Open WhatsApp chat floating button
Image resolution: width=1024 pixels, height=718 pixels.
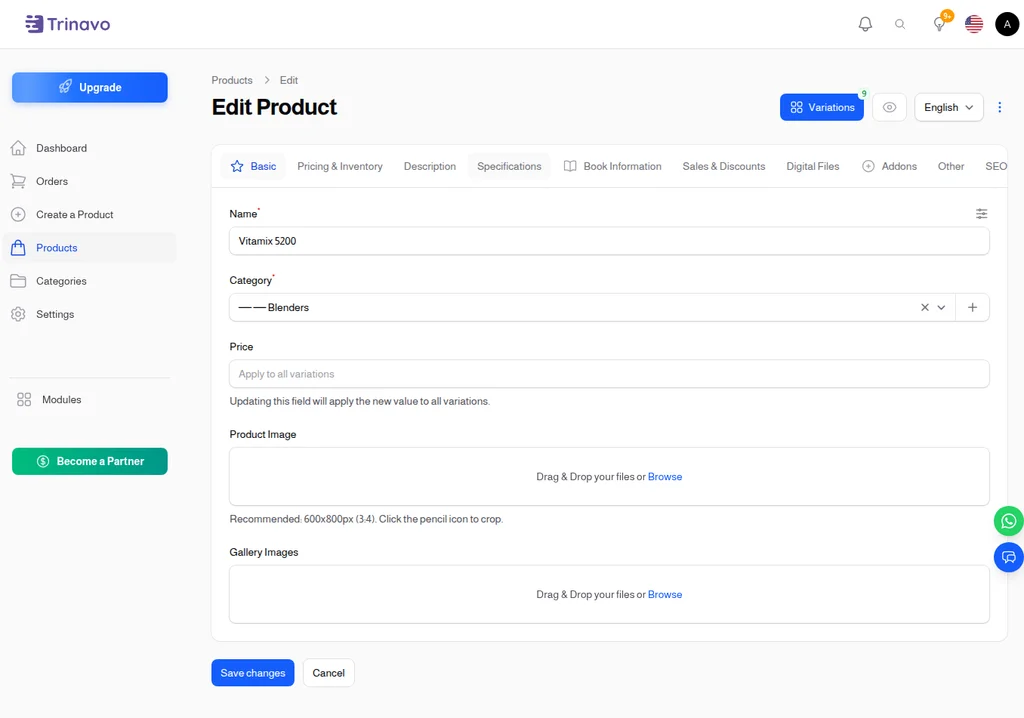(1008, 521)
